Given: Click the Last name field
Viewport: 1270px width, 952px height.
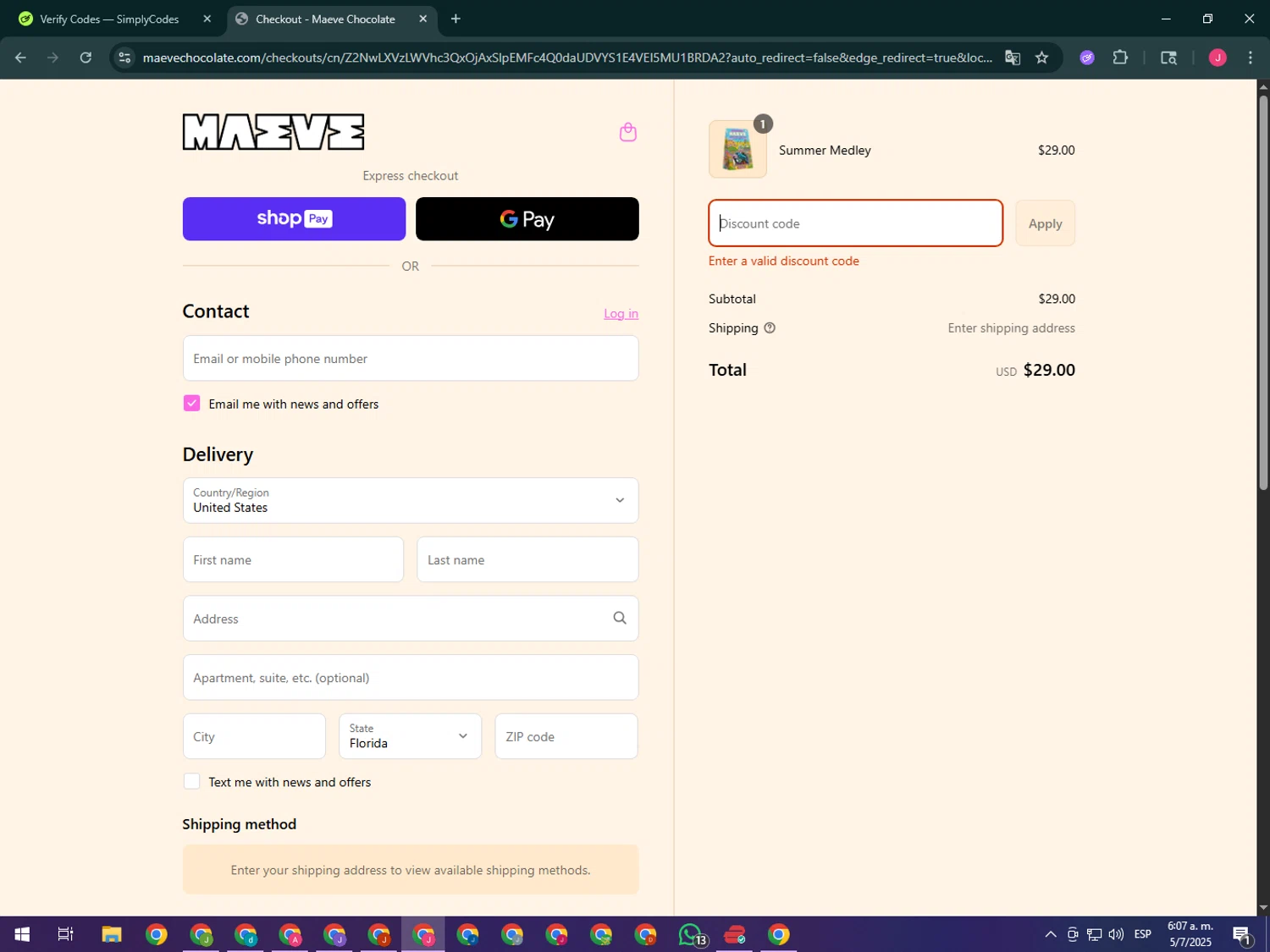Looking at the screenshot, I should pos(527,559).
